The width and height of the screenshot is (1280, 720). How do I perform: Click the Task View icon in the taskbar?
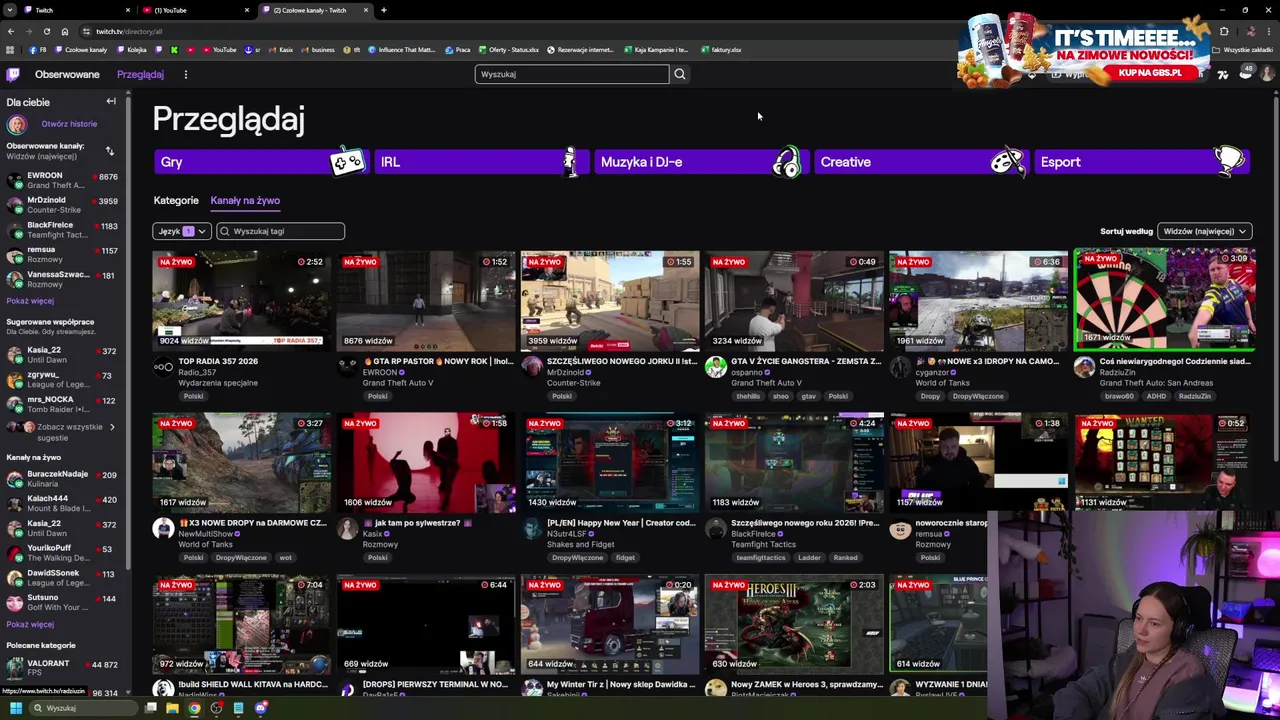point(150,708)
